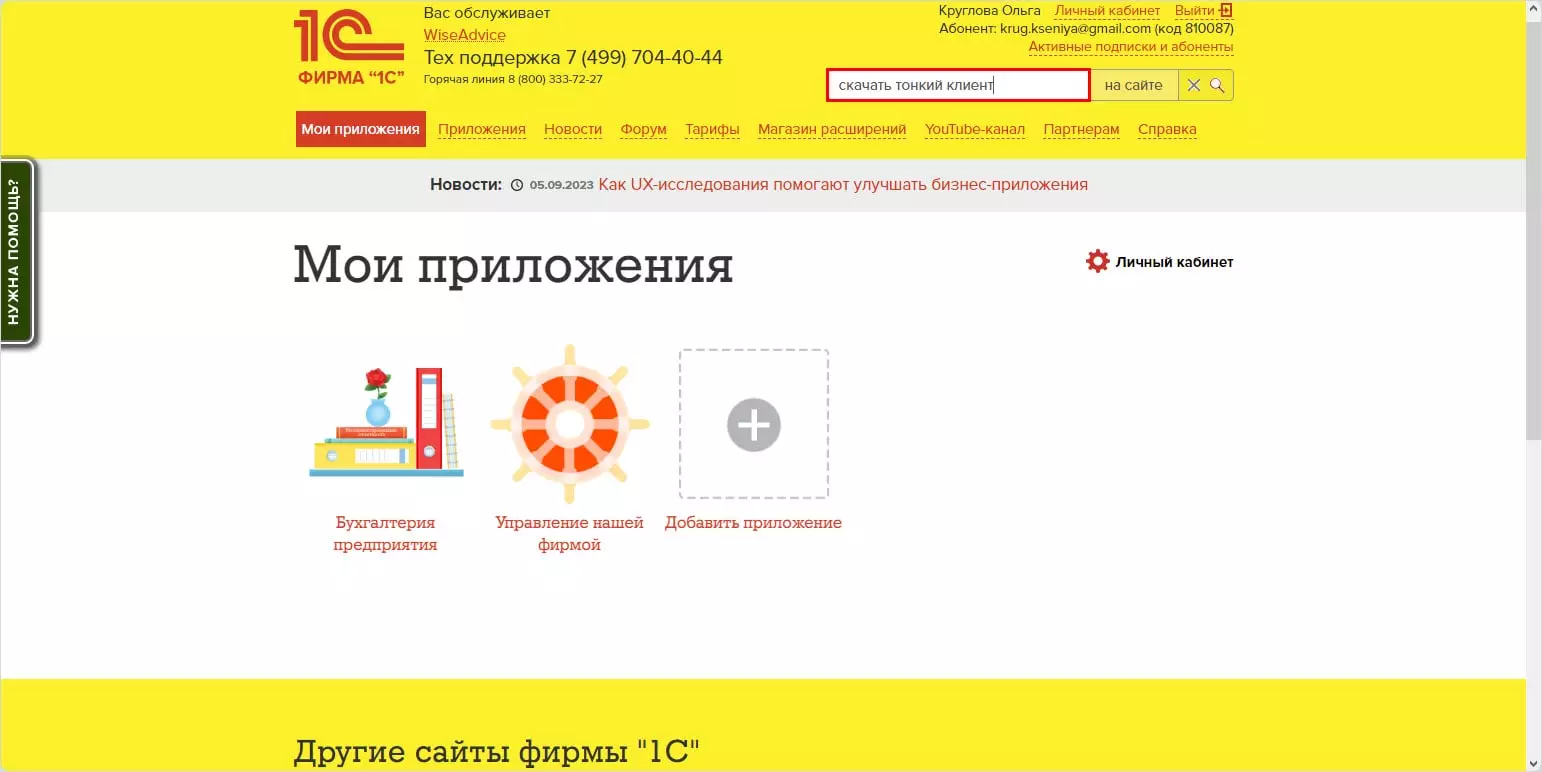Click the Выйти logout link

coord(1195,11)
